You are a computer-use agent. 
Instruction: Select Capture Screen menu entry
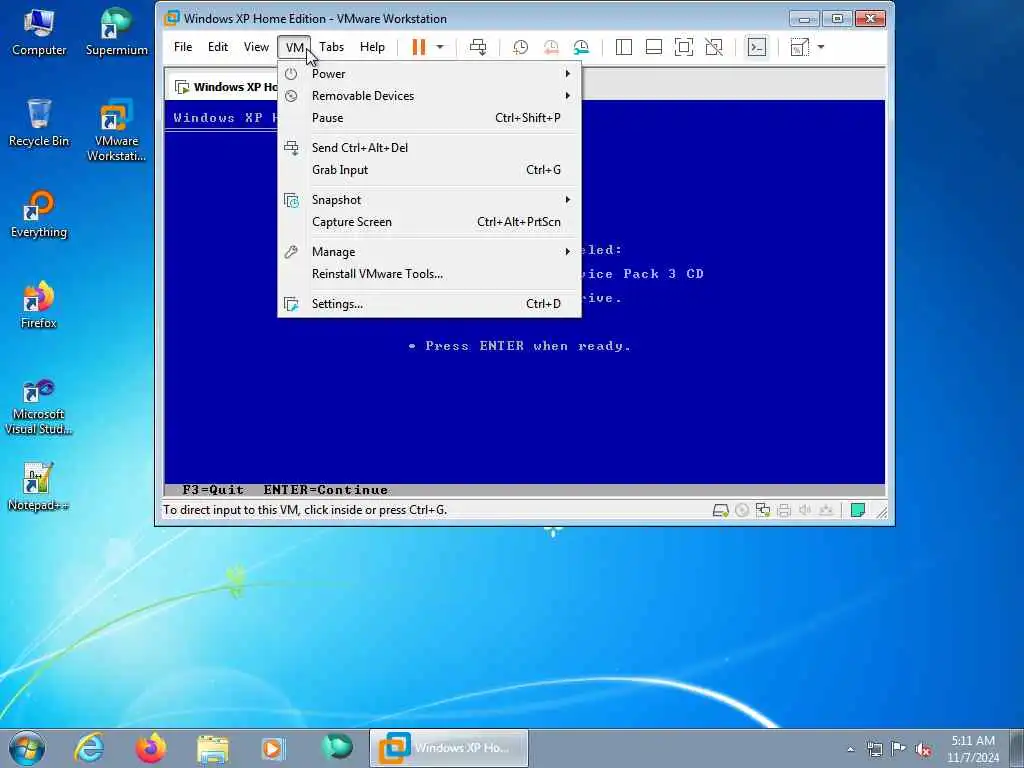click(x=429, y=222)
